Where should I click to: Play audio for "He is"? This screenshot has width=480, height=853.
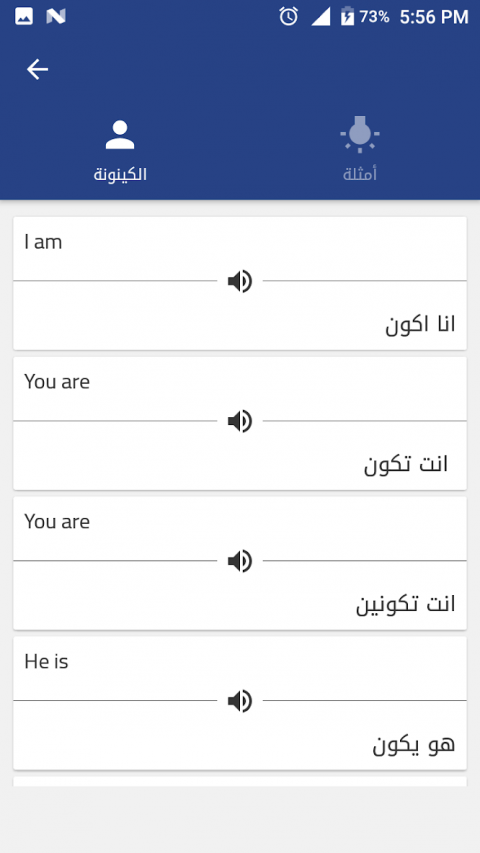tap(239, 701)
